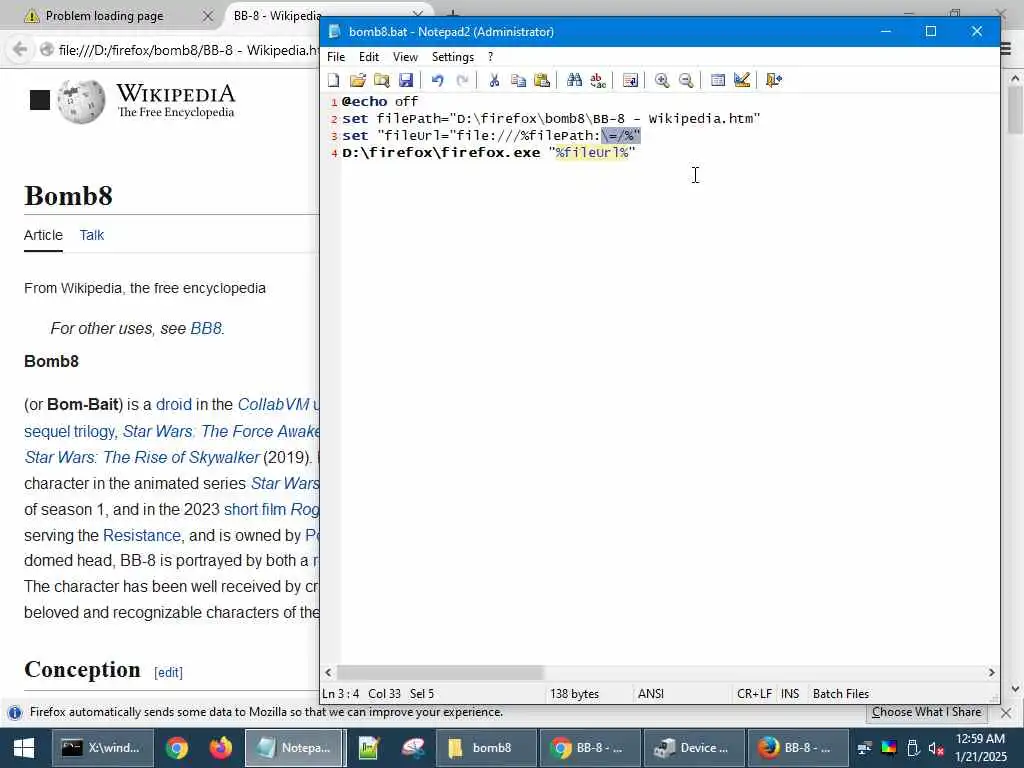Open the File menu in Notepad2
The height and width of the screenshot is (768, 1024).
click(336, 57)
